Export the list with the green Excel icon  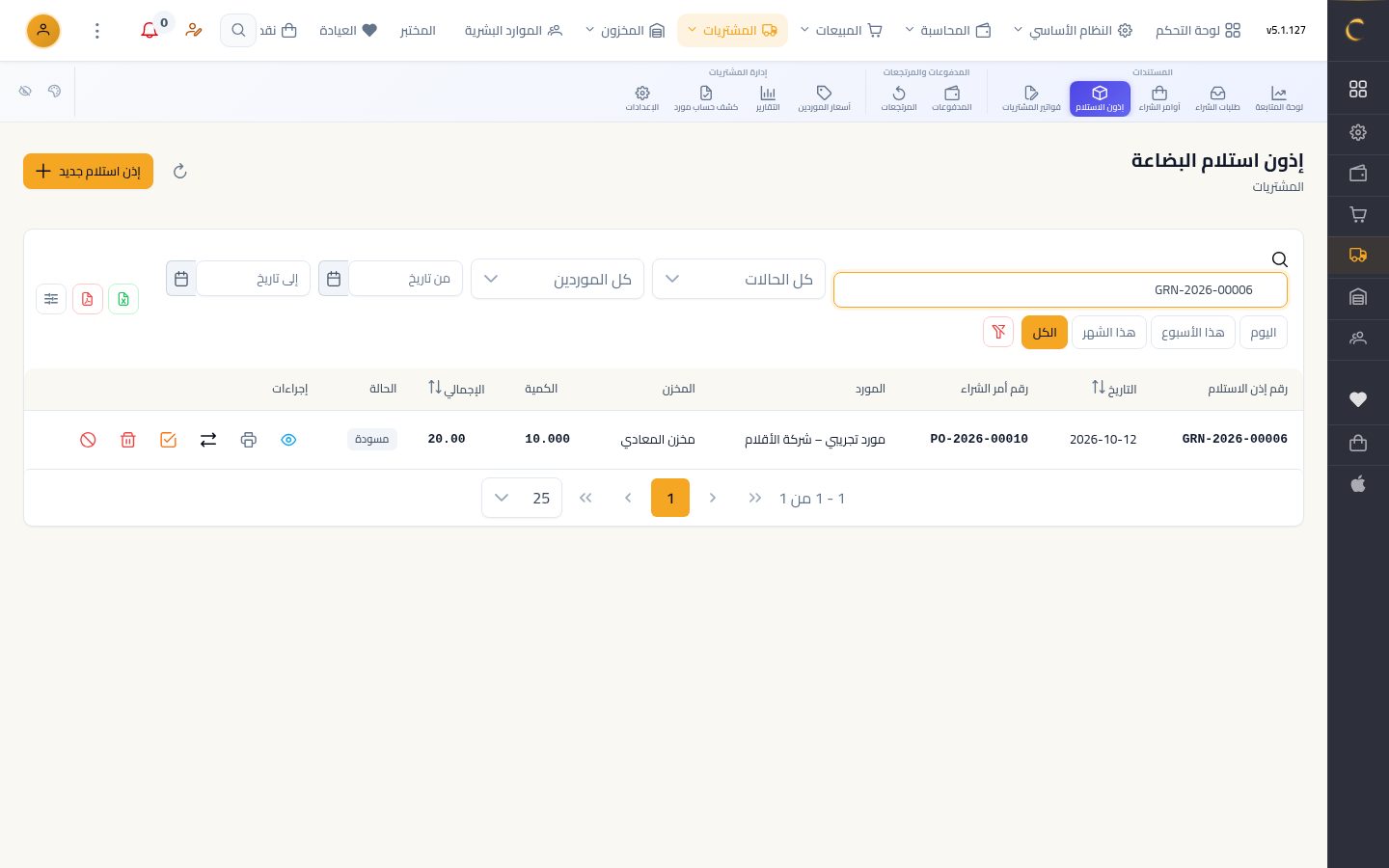click(x=123, y=299)
